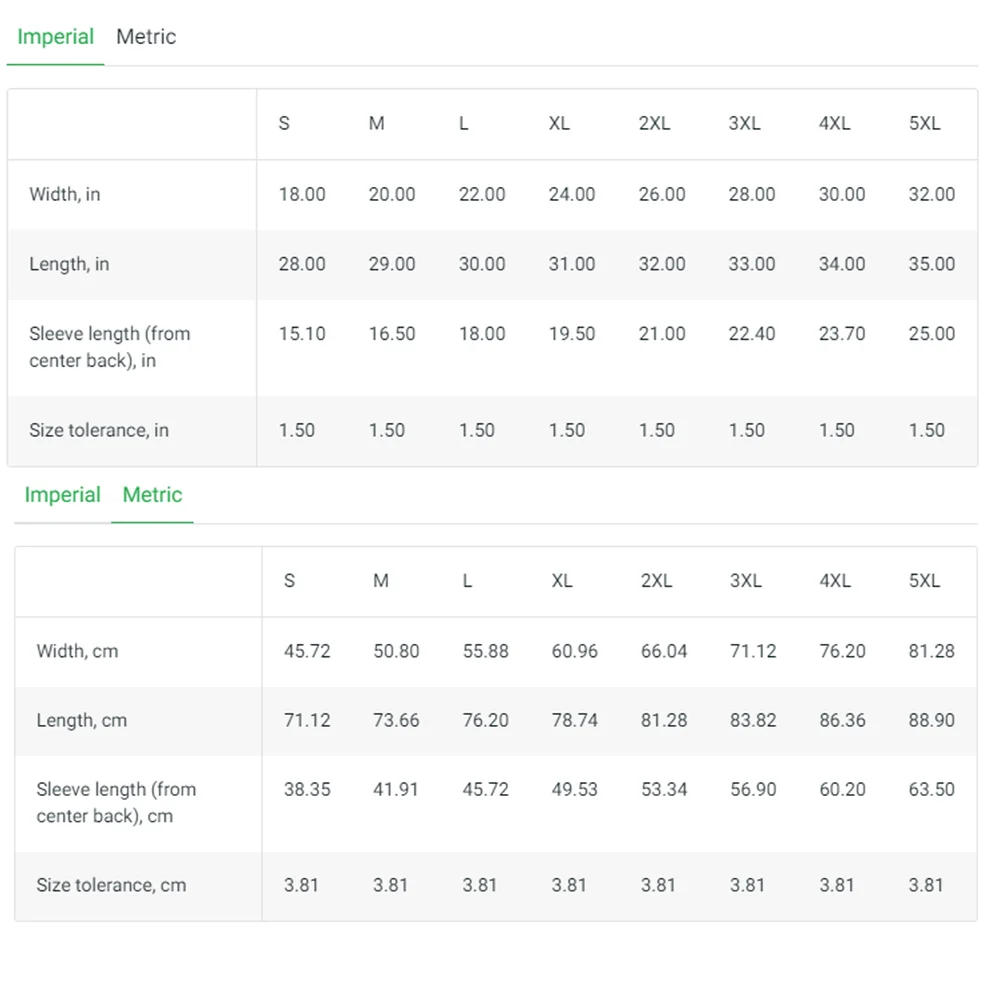
Task: Switch to Metric in the upper tab bar
Action: (x=146, y=37)
